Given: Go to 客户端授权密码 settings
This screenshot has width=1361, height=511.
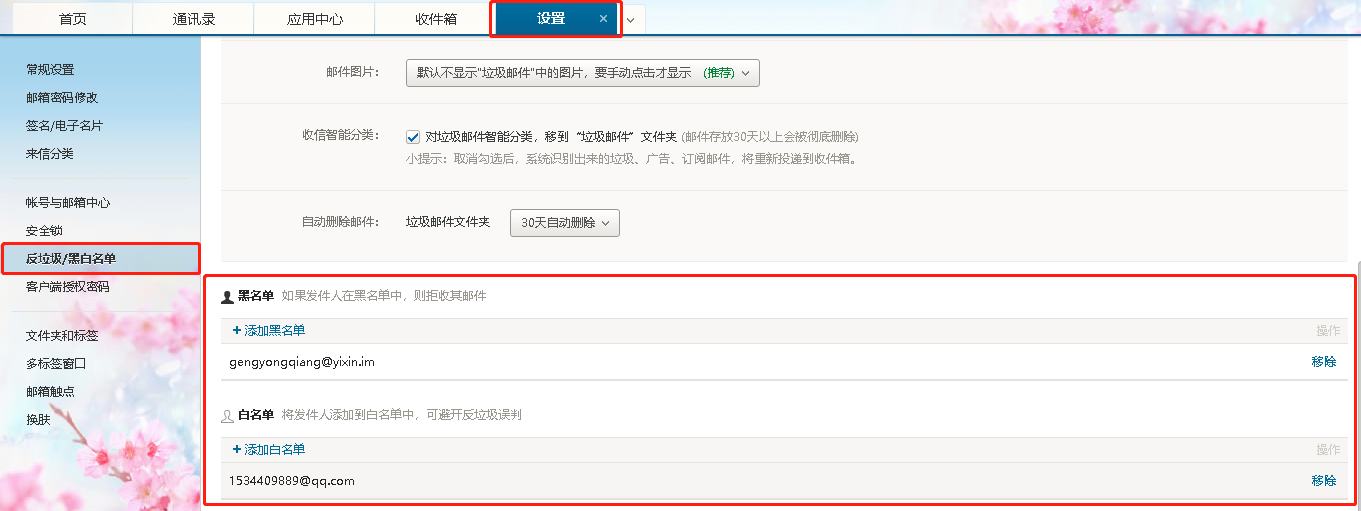Looking at the screenshot, I should tap(67, 287).
